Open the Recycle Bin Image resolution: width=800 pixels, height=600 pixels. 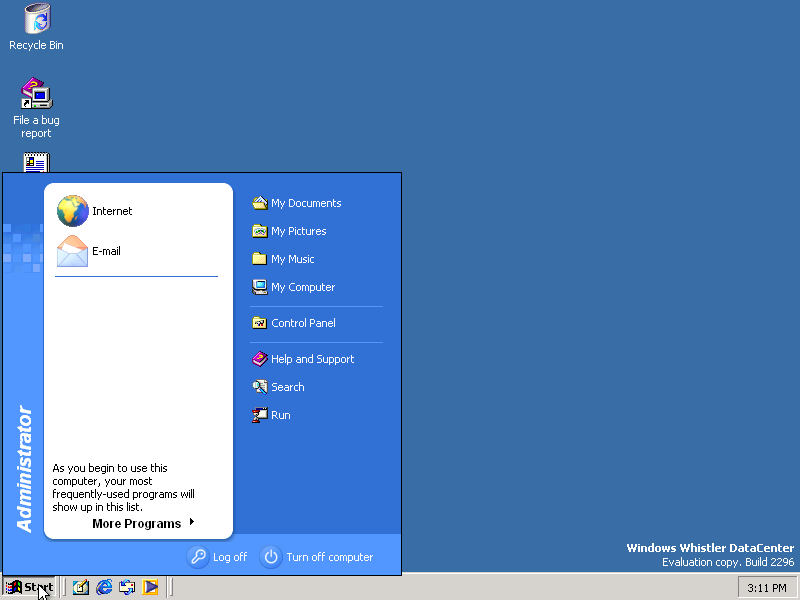[36, 22]
